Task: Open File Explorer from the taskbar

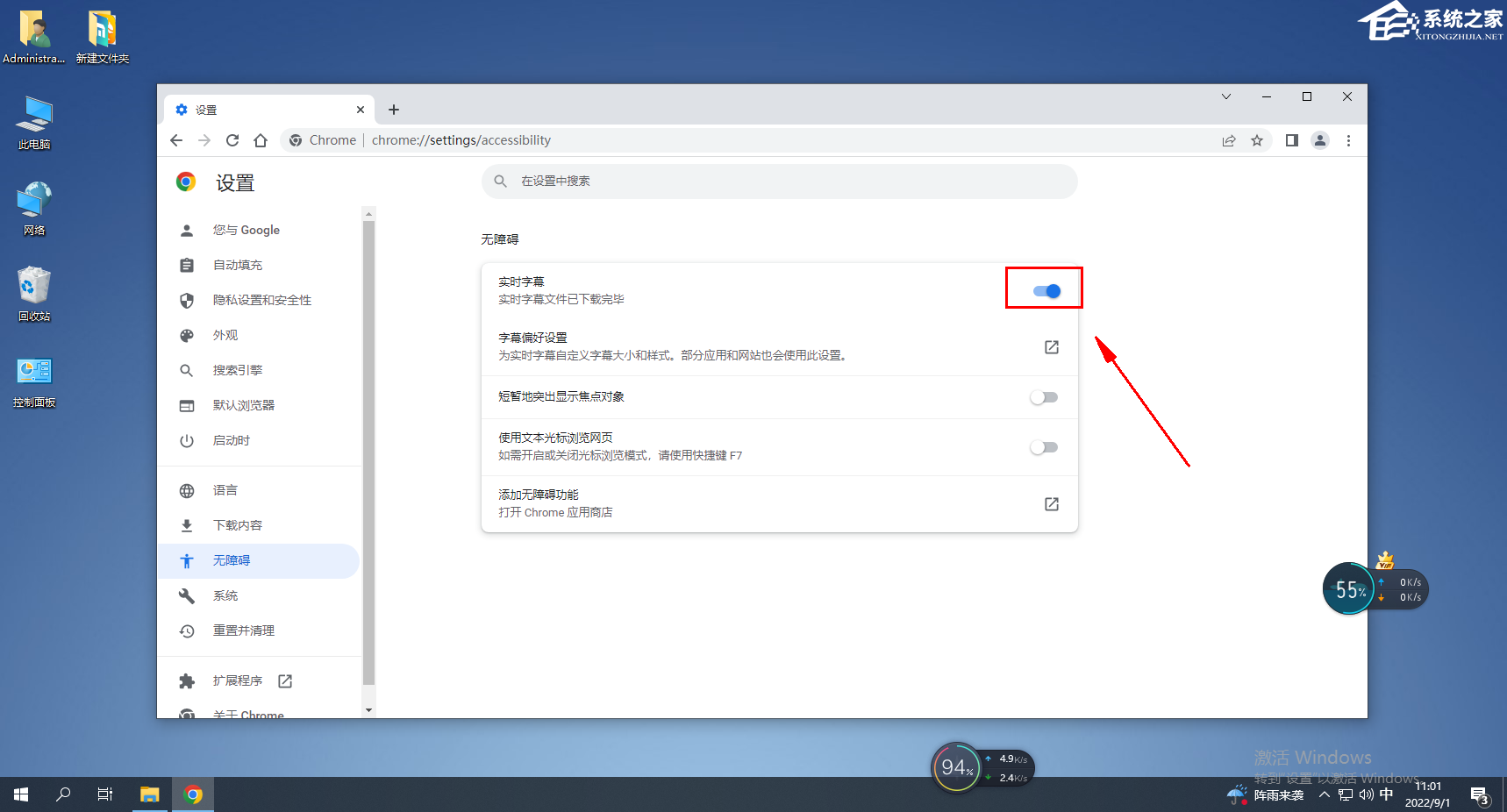Action: click(150, 794)
